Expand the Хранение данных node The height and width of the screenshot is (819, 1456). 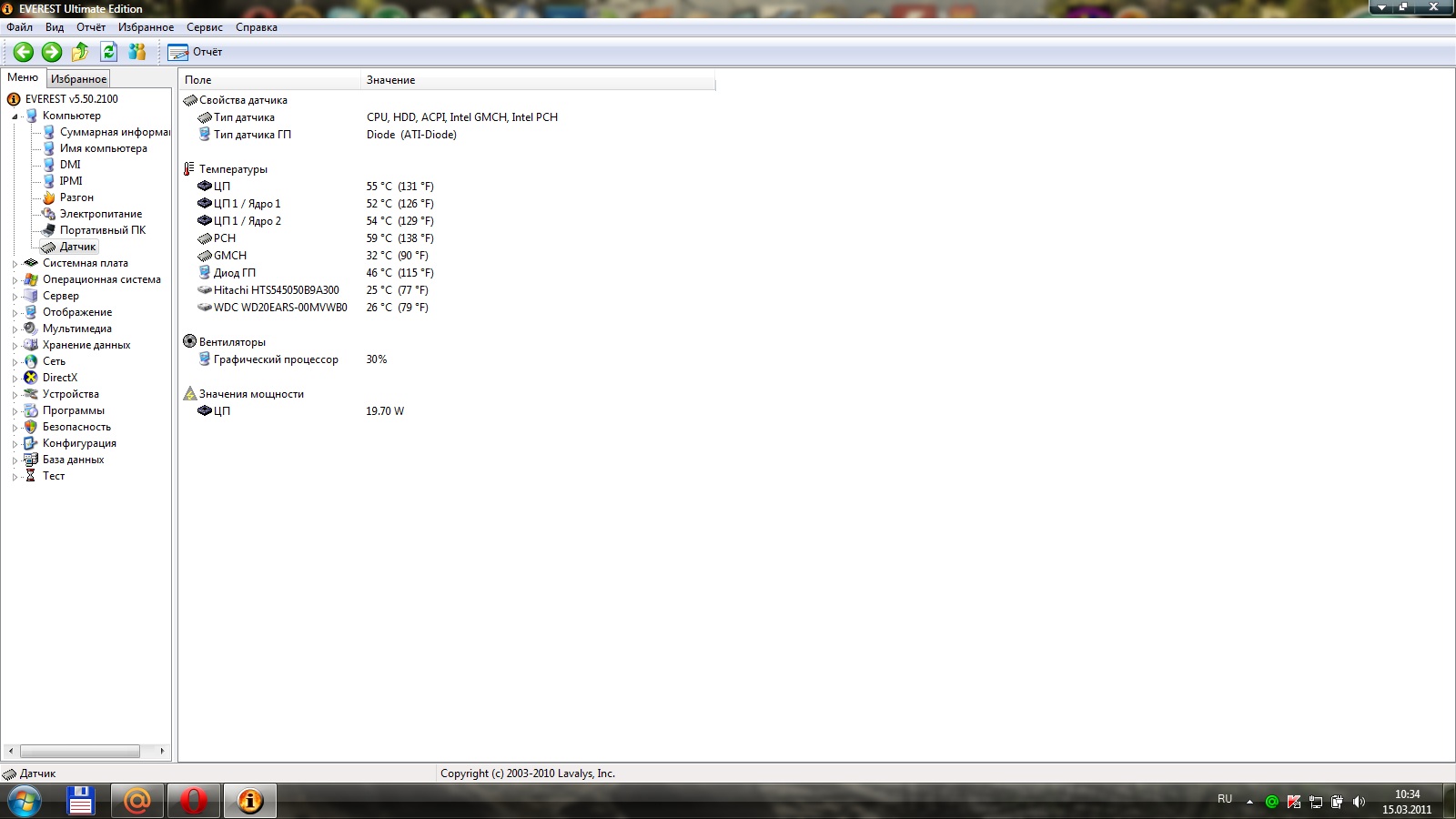[x=15, y=346]
